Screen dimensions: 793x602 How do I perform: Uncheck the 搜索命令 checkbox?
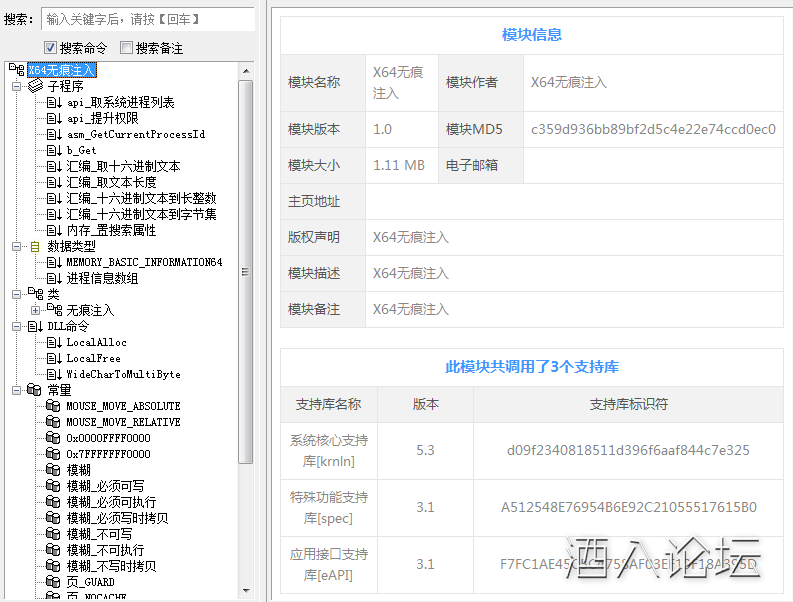coord(50,47)
